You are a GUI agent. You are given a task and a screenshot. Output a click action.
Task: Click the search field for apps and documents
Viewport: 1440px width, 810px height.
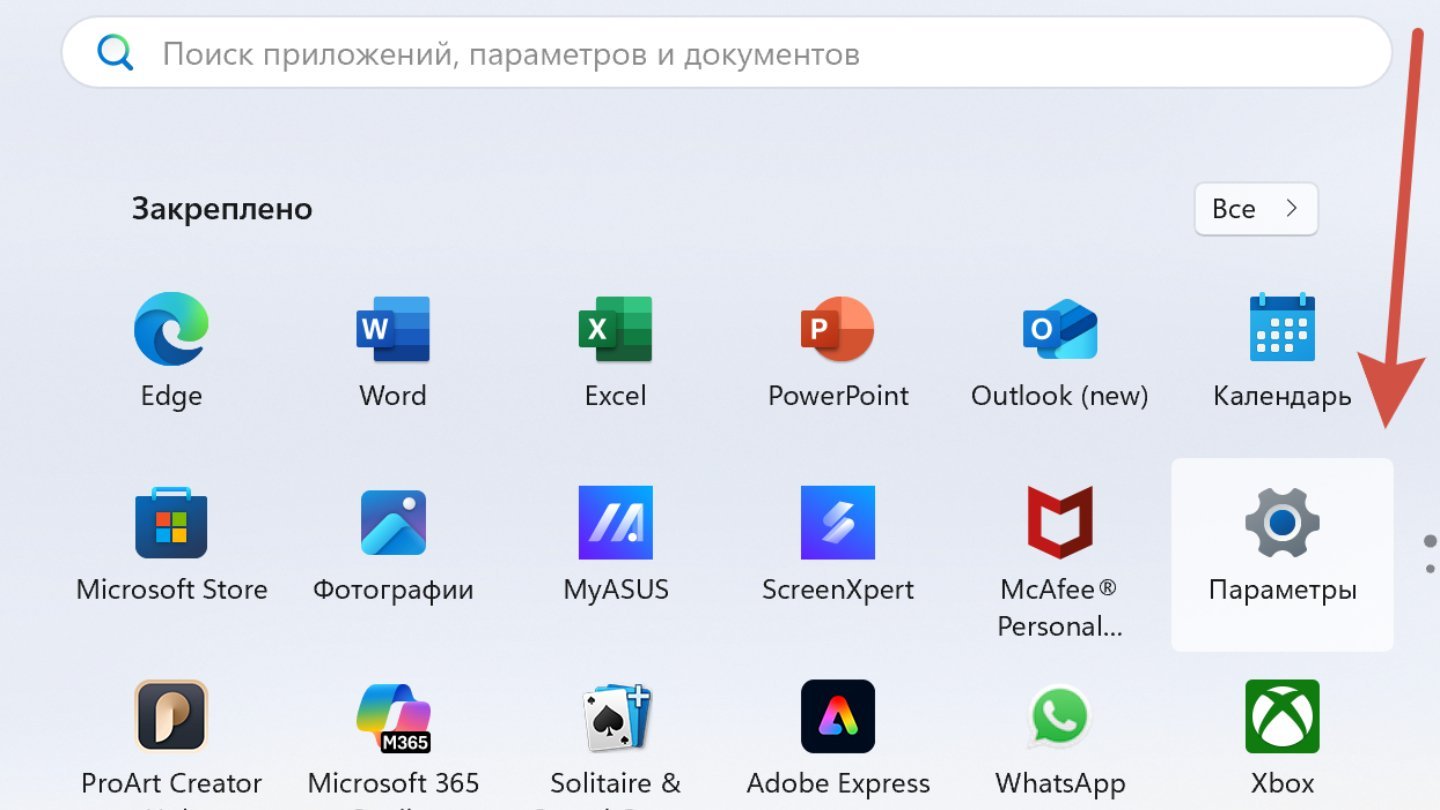tap(727, 53)
